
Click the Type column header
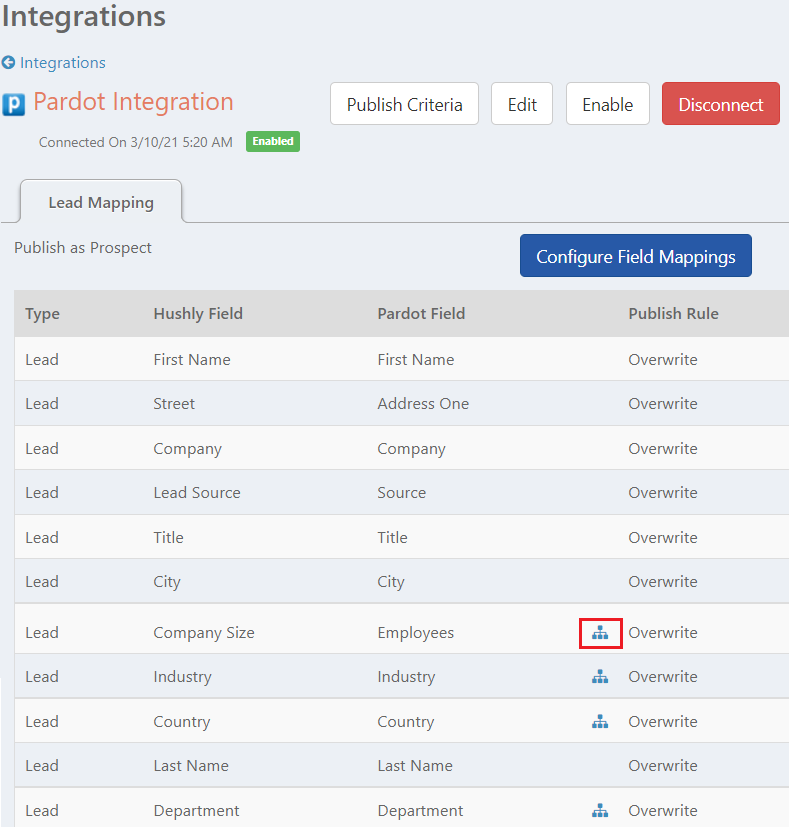coord(43,314)
